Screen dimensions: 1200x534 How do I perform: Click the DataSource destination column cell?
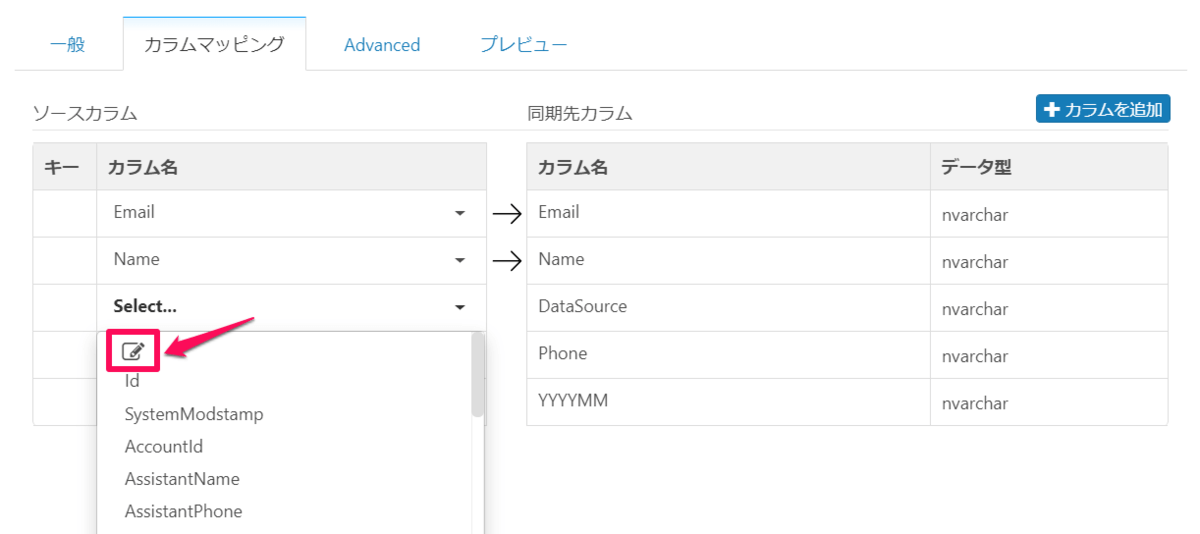[x=583, y=307]
